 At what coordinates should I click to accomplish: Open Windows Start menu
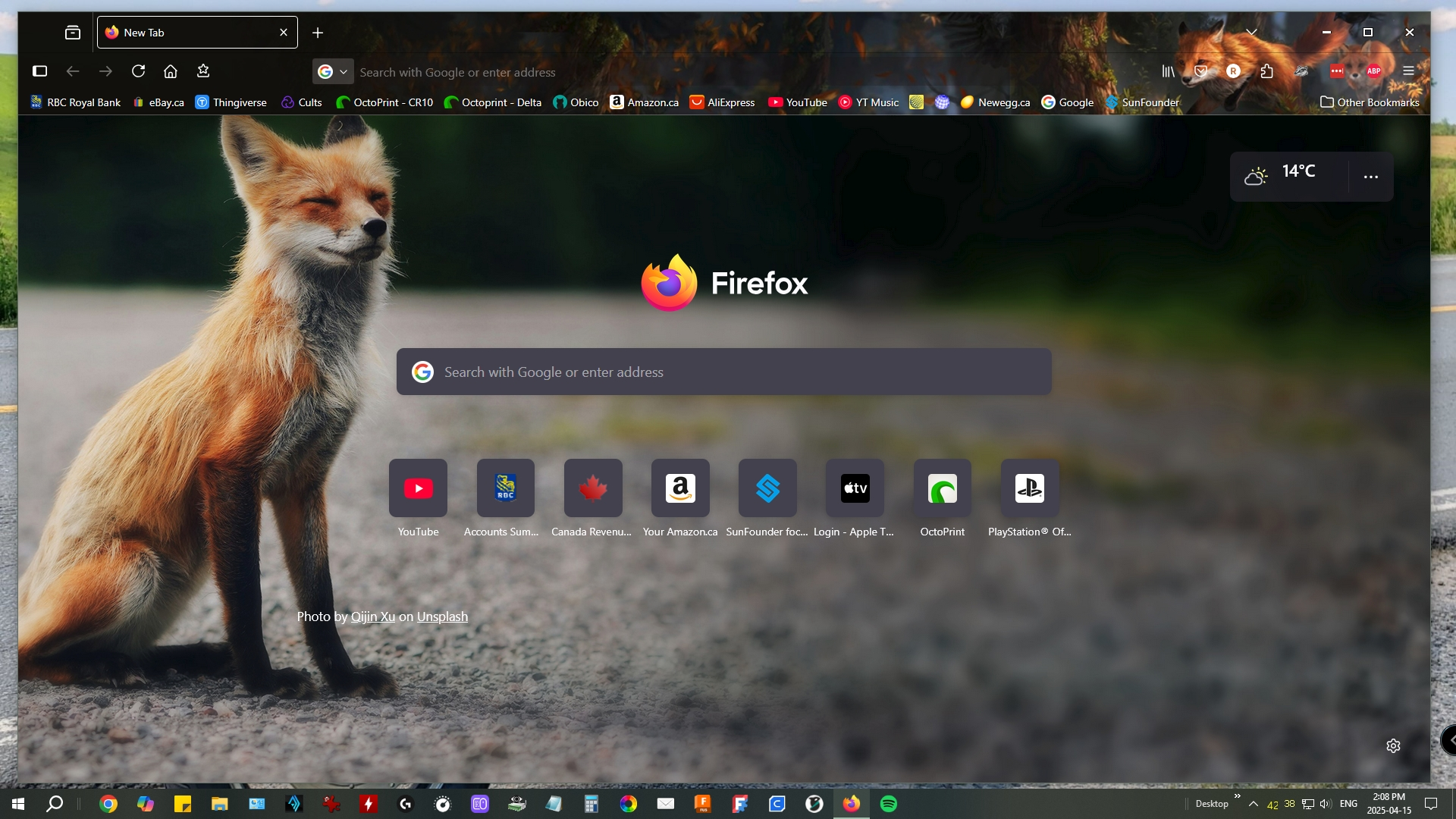point(18,804)
